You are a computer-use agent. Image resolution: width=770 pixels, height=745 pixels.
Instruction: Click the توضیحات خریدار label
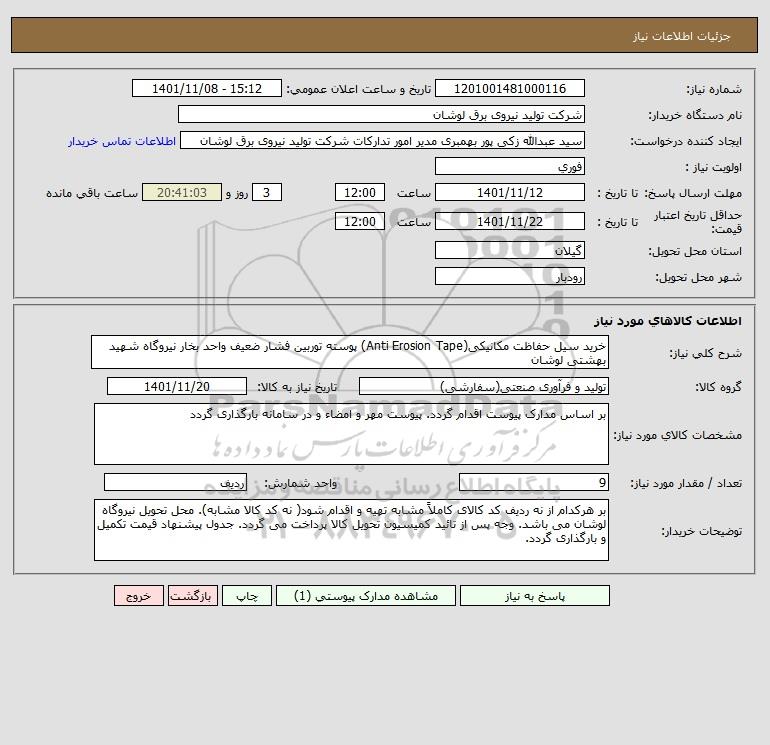pyautogui.click(x=702, y=531)
